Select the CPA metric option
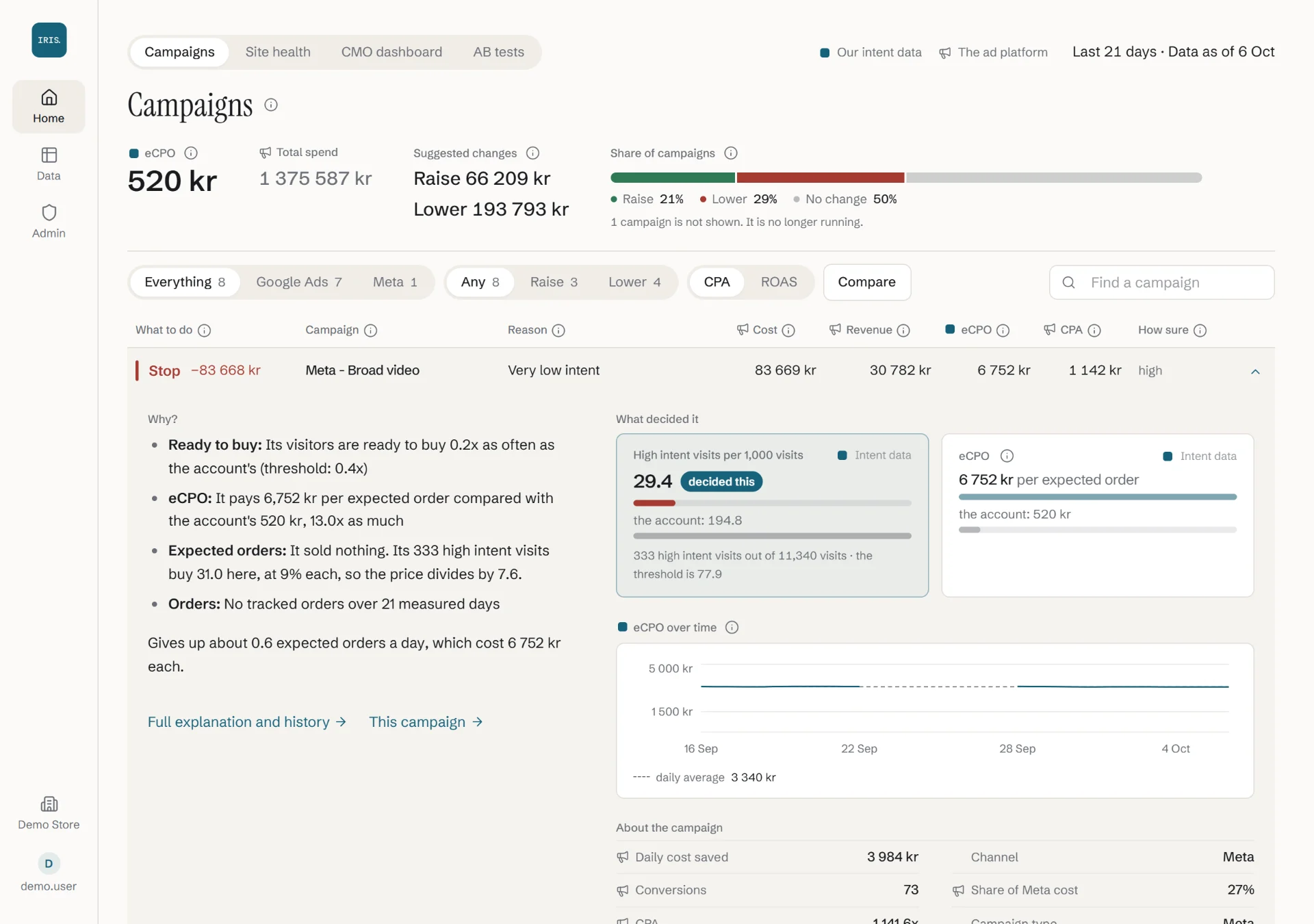Screen dimensions: 1314x924 pos(717,282)
